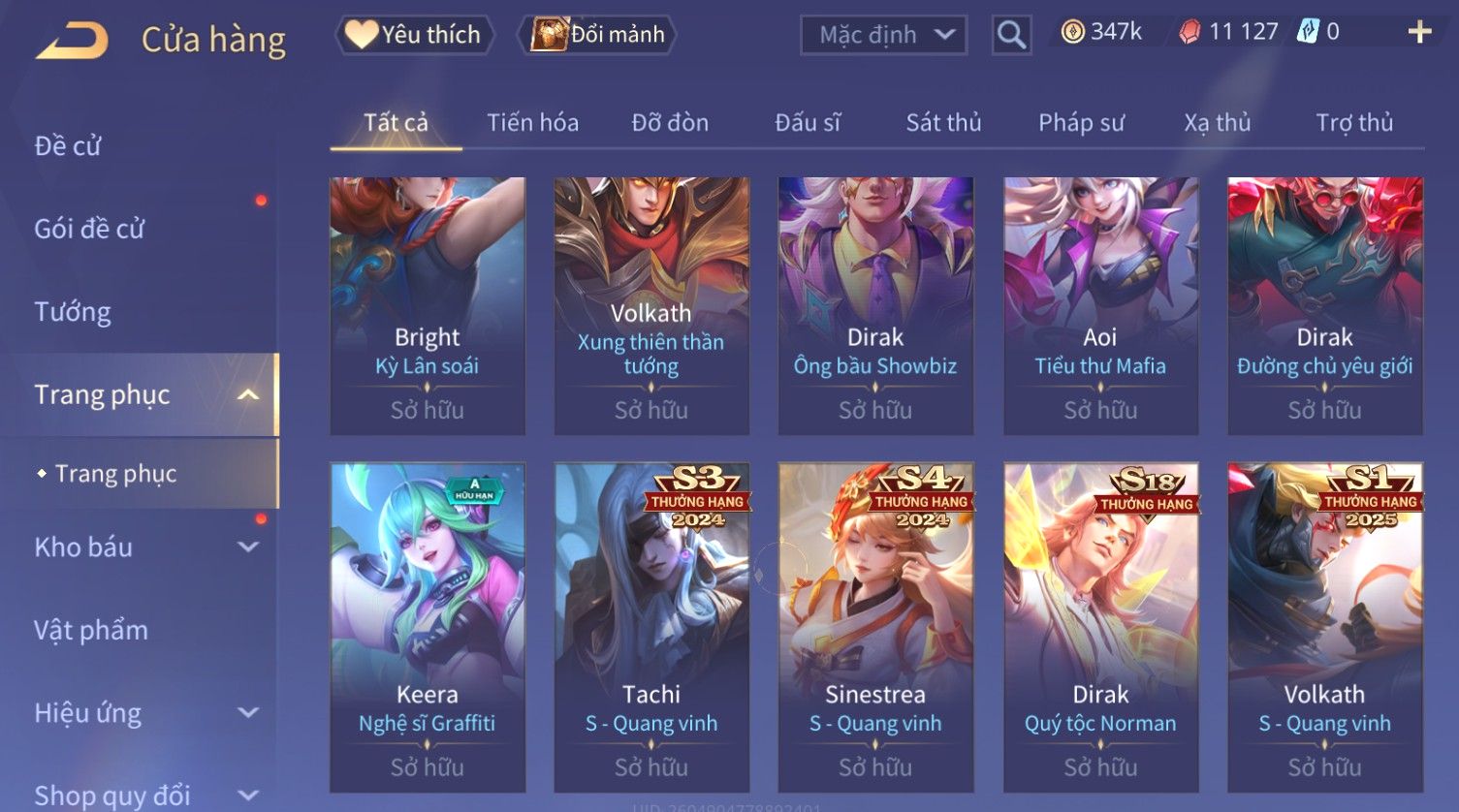Image resolution: width=1459 pixels, height=812 pixels.
Task: Open the Mặc định sort dropdown
Action: click(883, 35)
